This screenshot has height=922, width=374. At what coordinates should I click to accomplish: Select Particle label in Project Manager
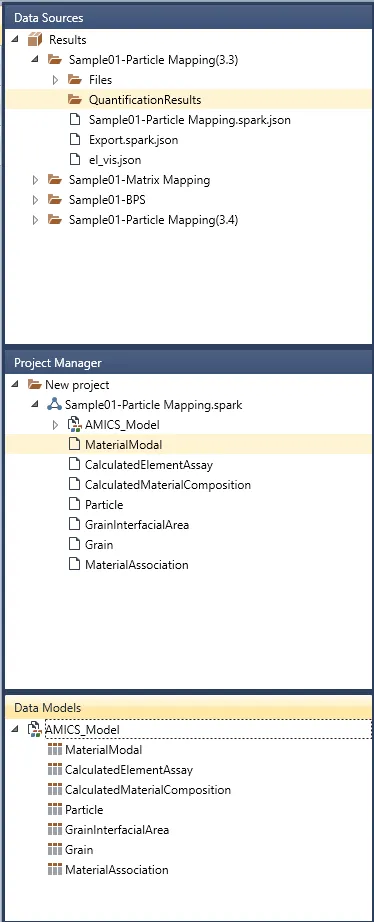[104, 505]
